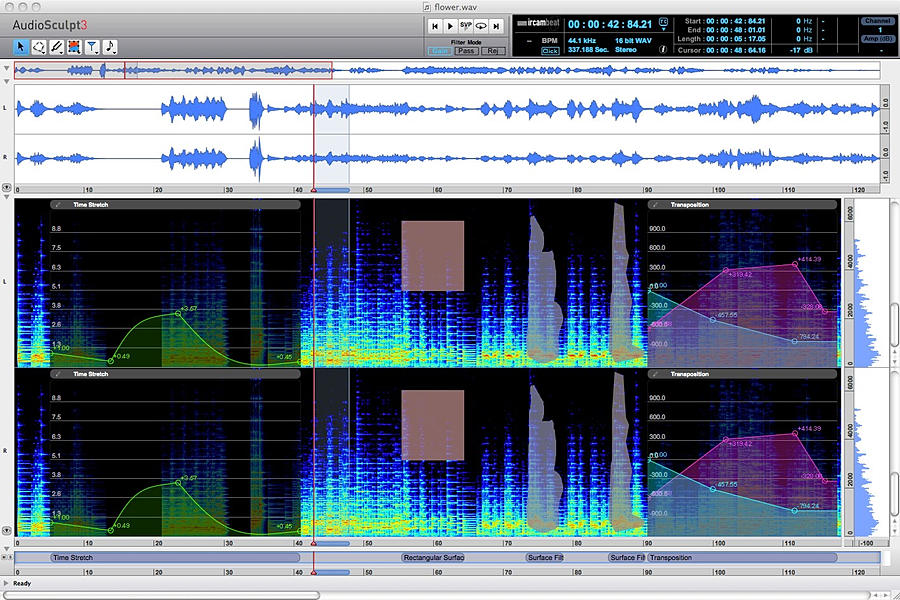Click the ircambeat logo
Viewport: 900px width, 600px height.
coord(538,24)
